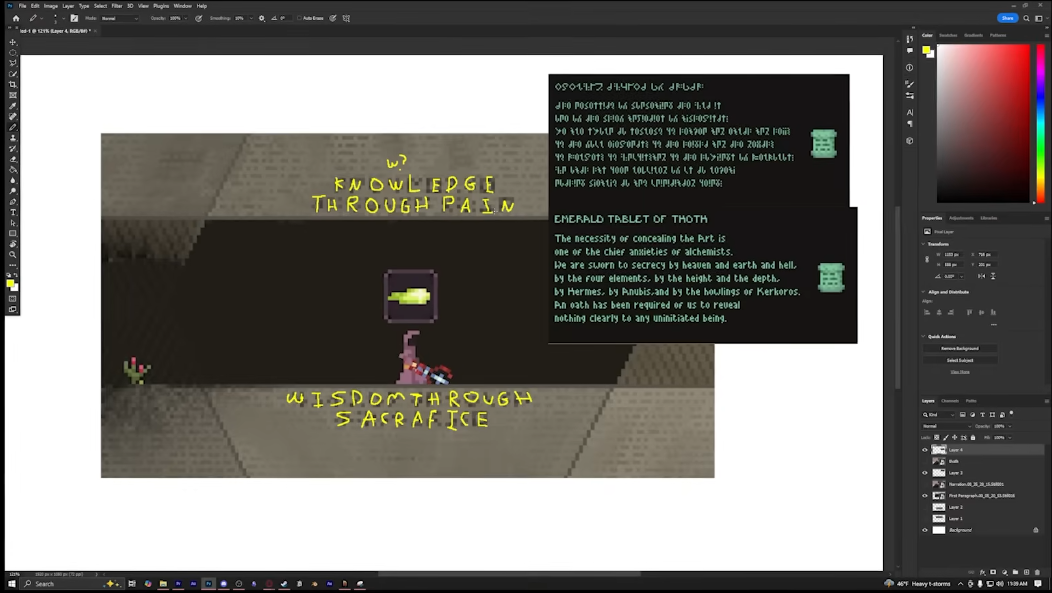This screenshot has width=1052, height=593.
Task: Click the Remove Background button
Action: pyautogui.click(x=959, y=348)
